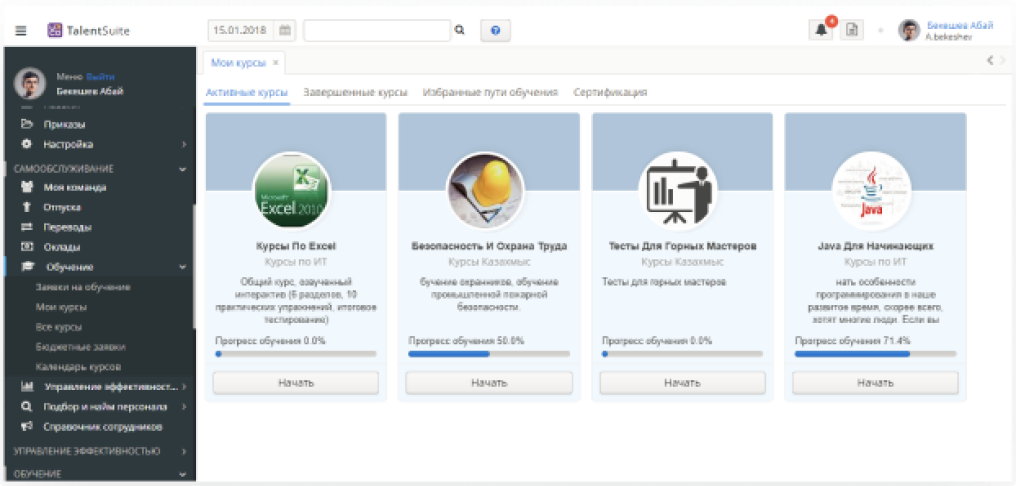The image size is (1016, 486).
Task: Click the Управление эффективностью chart icon
Action: [27, 387]
